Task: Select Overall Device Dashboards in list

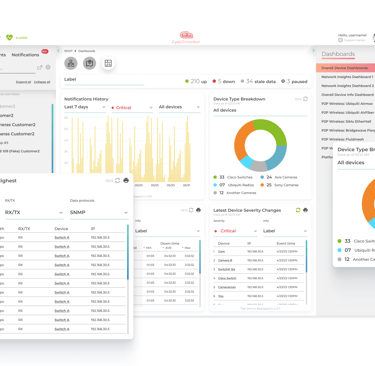Action: click(x=345, y=68)
